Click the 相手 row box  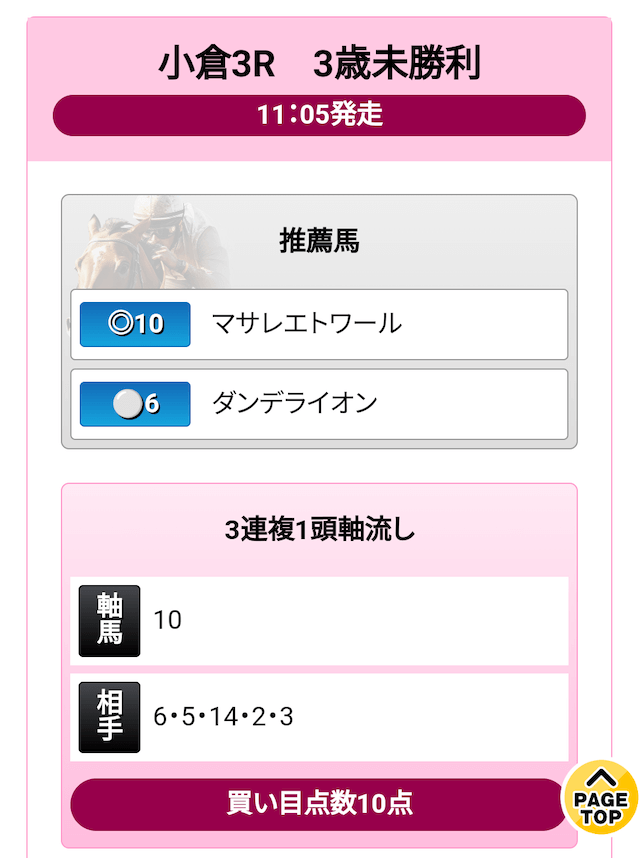[319, 717]
